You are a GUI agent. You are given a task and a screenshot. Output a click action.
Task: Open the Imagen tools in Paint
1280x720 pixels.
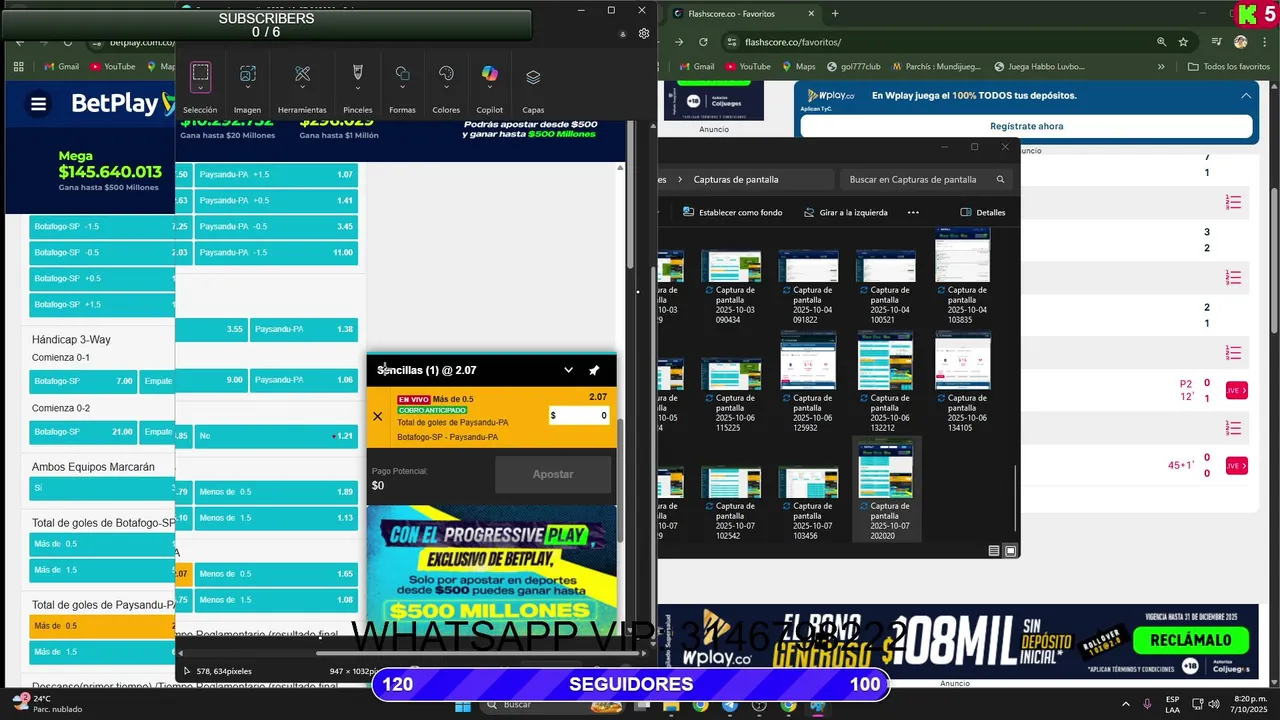[247, 87]
